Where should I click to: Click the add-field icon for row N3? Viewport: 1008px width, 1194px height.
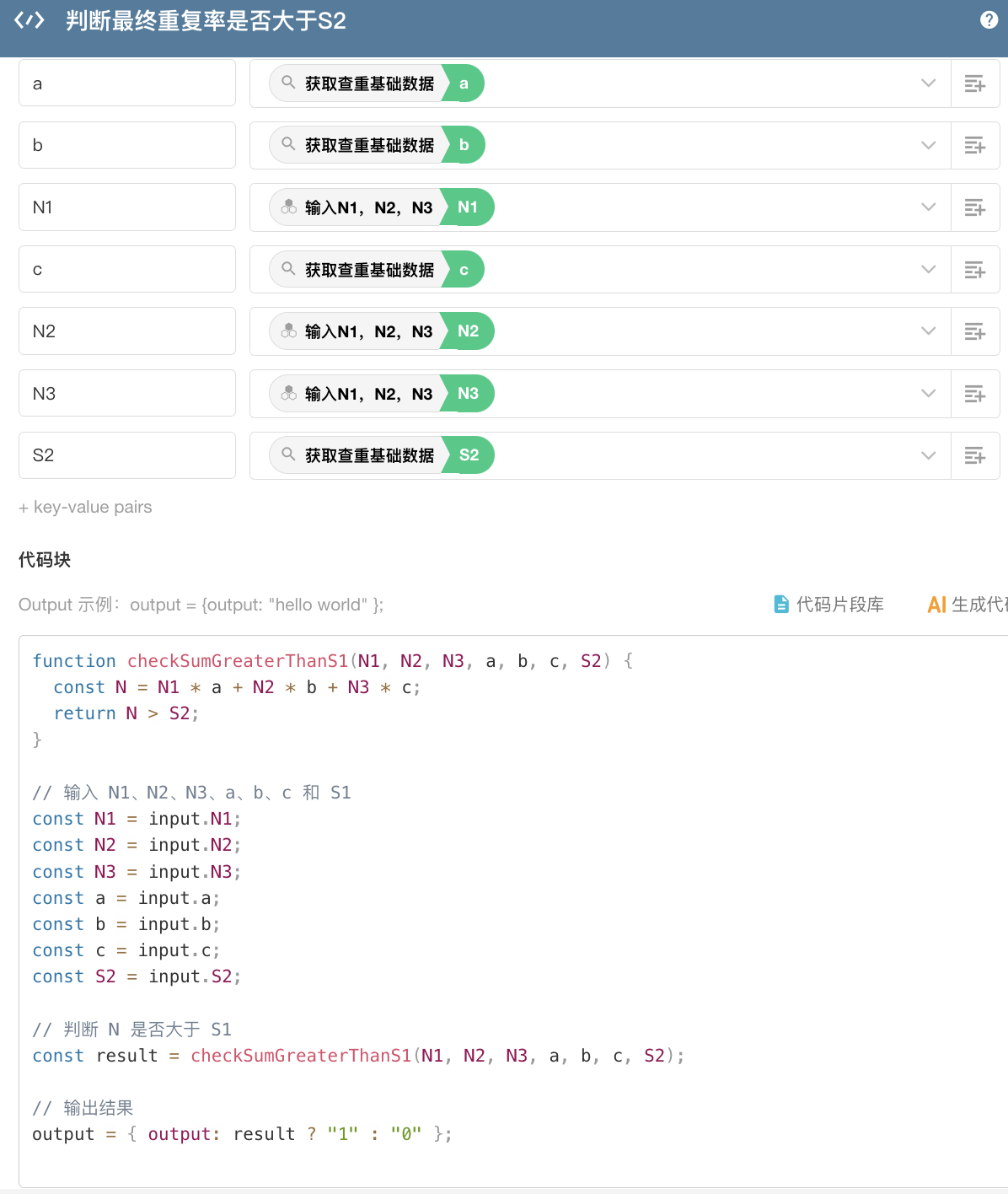tap(975, 394)
